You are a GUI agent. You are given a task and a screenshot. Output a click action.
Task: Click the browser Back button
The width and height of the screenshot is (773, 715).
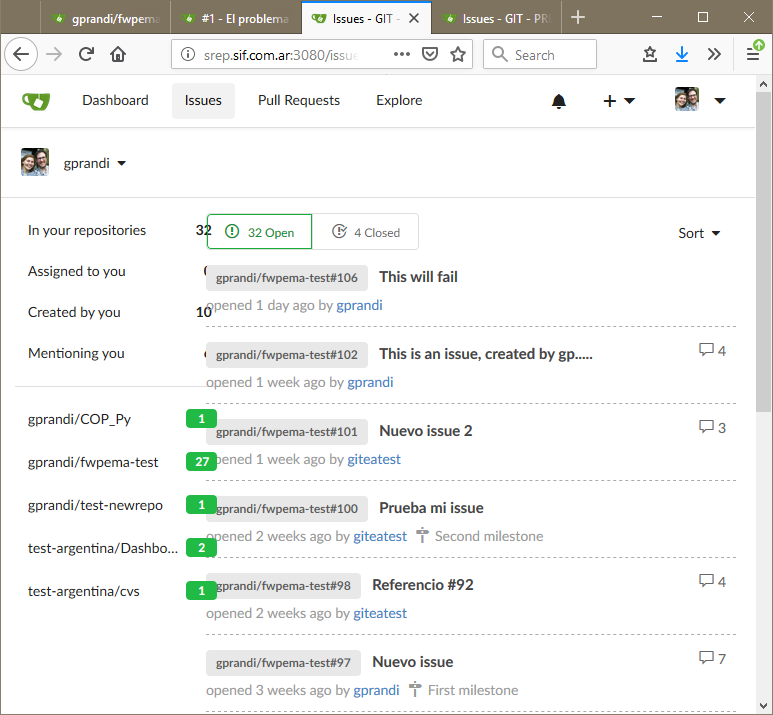(x=21, y=54)
